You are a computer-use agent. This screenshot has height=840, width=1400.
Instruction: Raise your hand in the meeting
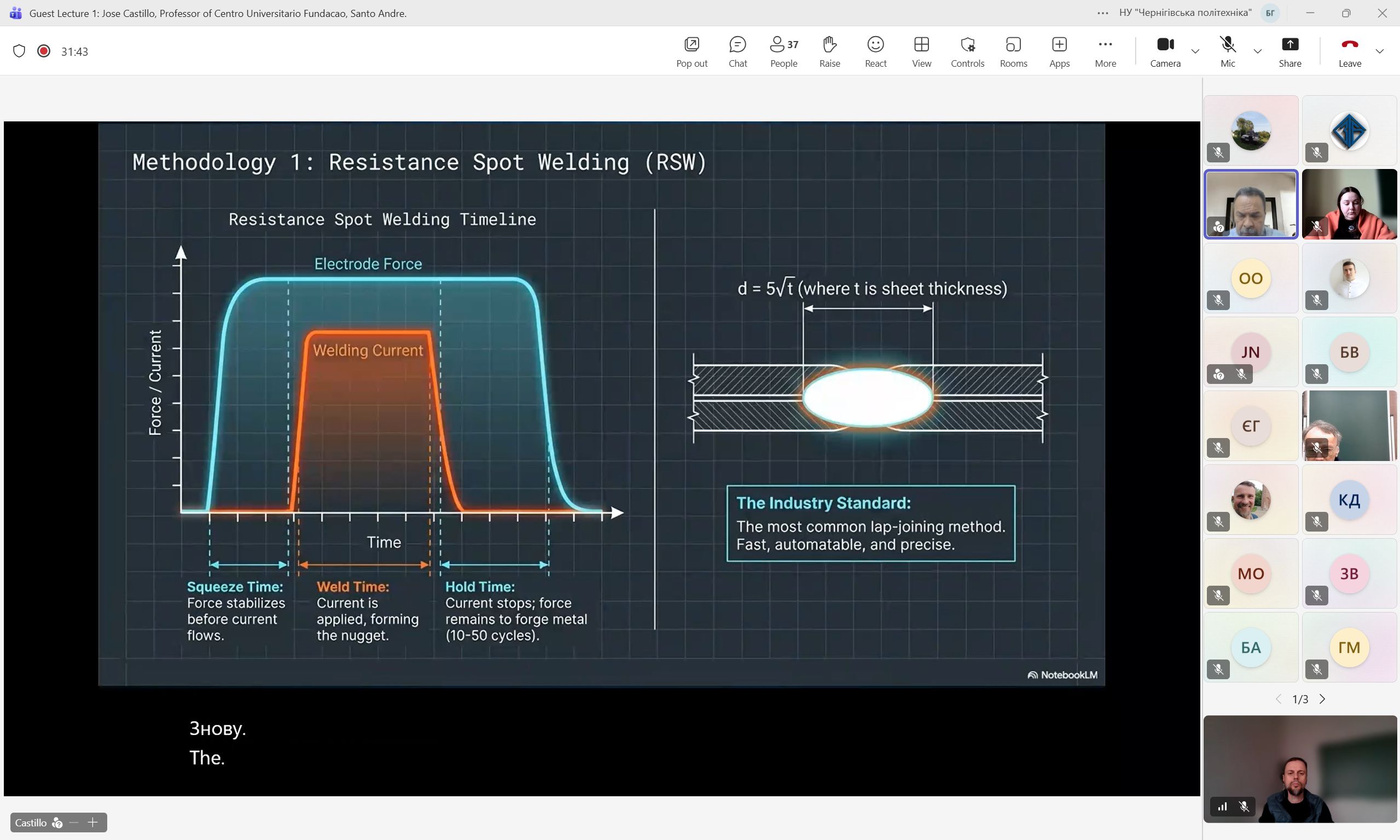click(829, 51)
